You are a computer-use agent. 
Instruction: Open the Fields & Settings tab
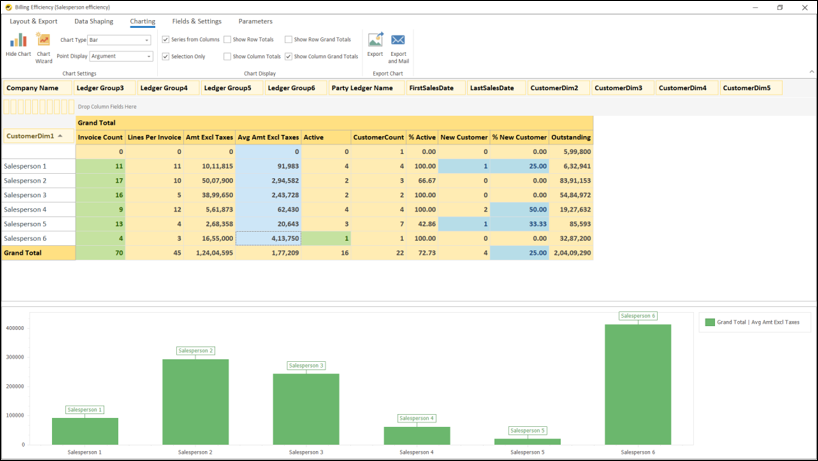pos(196,21)
